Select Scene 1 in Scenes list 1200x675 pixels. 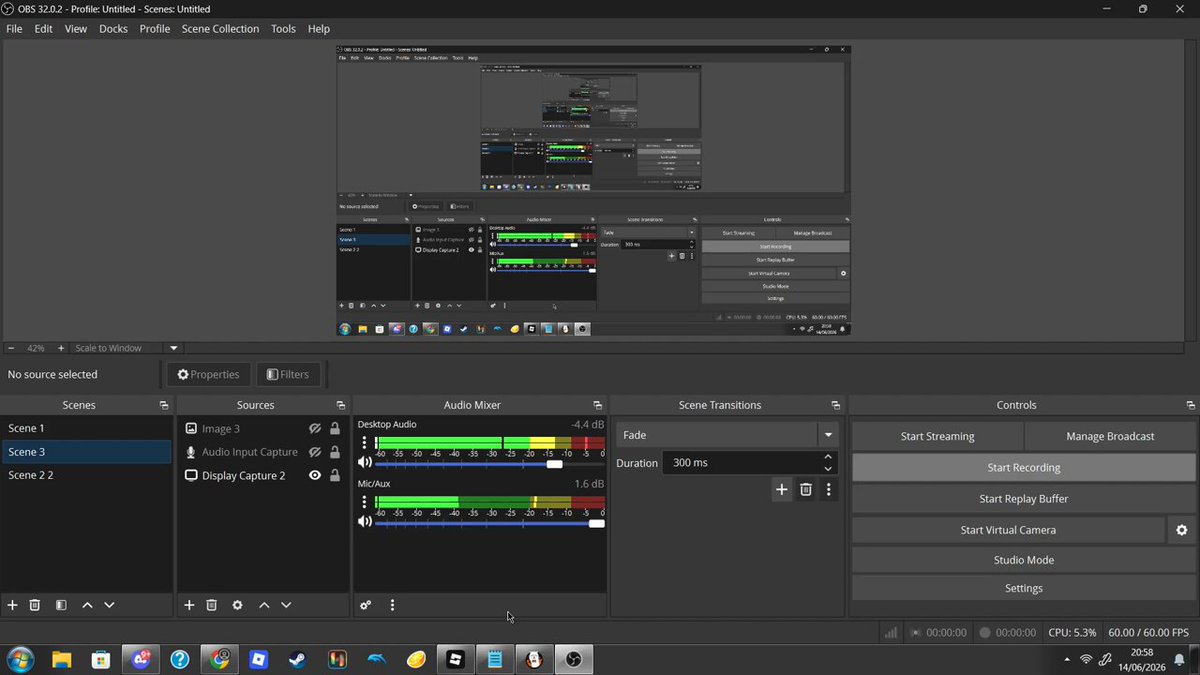point(86,428)
